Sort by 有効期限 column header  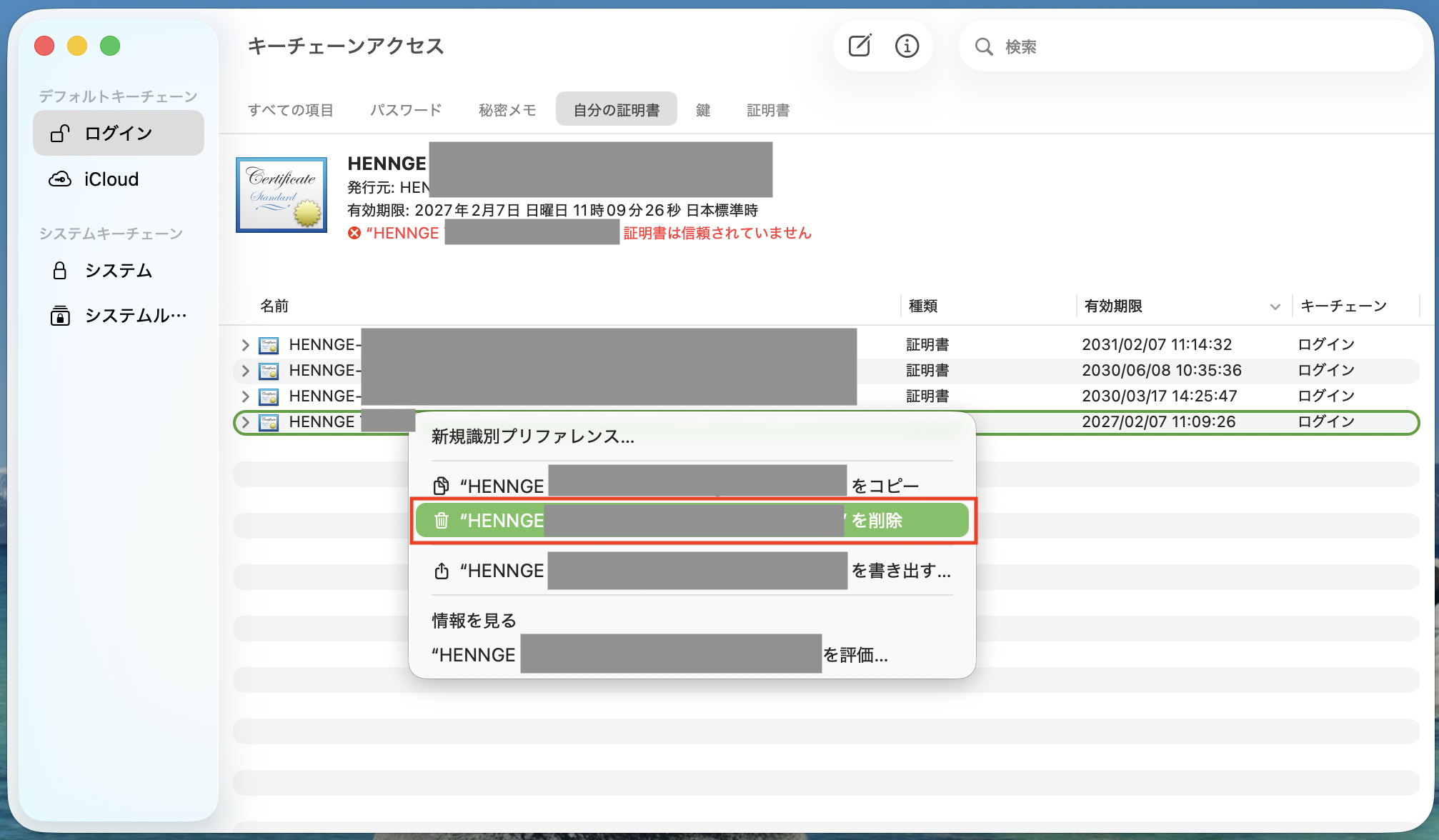[x=1113, y=306]
